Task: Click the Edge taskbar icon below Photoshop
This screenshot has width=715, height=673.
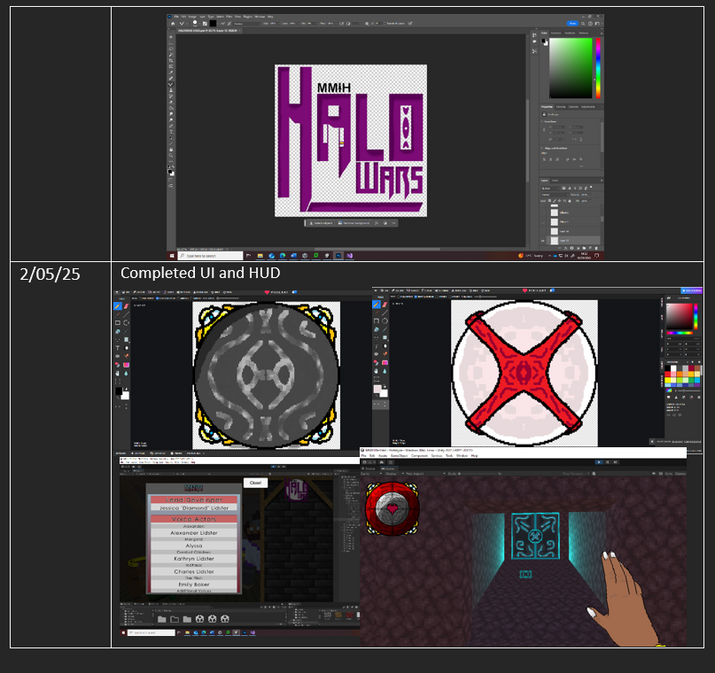Action: 283,256
